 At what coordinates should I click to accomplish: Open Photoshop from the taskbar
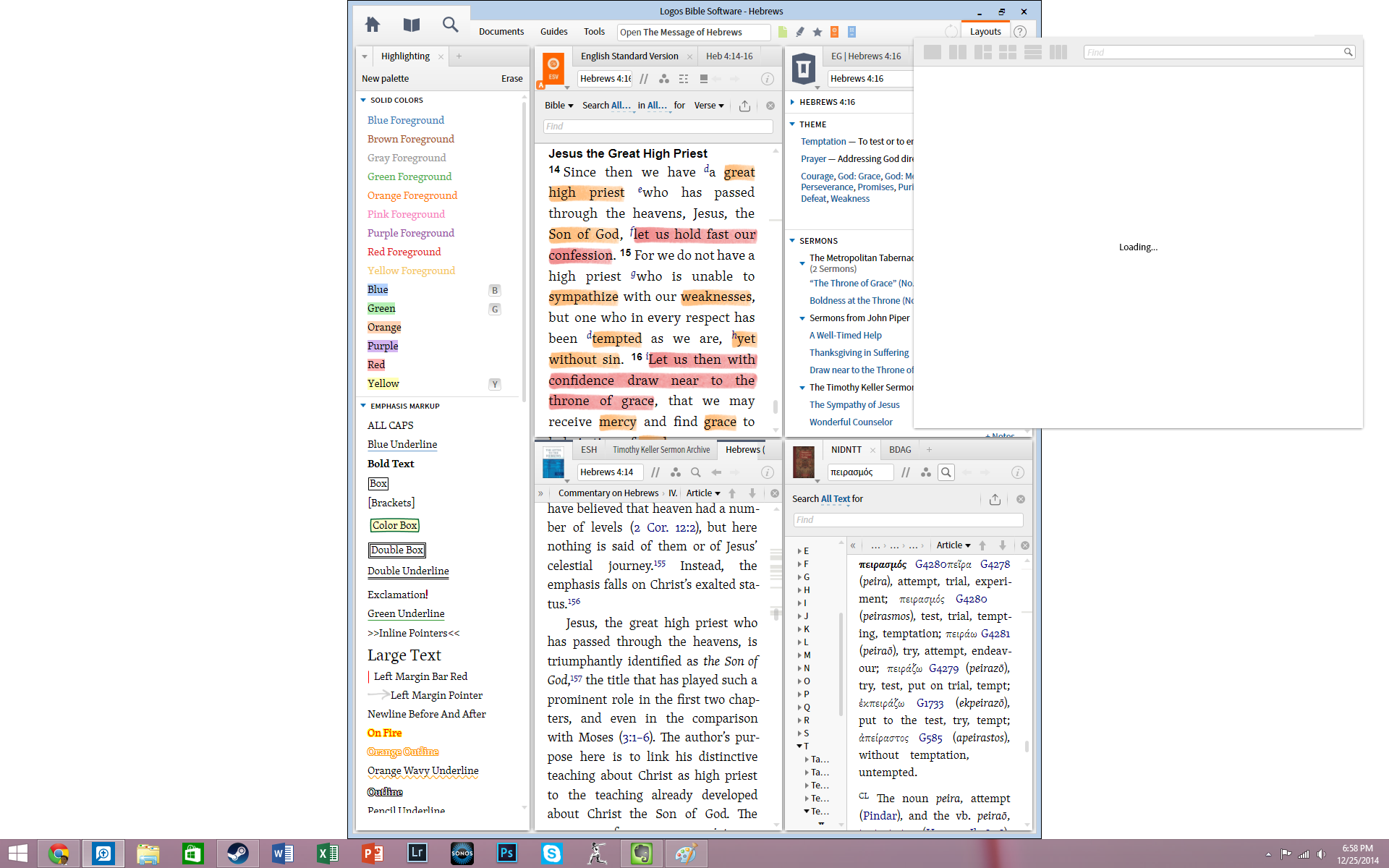[506, 854]
